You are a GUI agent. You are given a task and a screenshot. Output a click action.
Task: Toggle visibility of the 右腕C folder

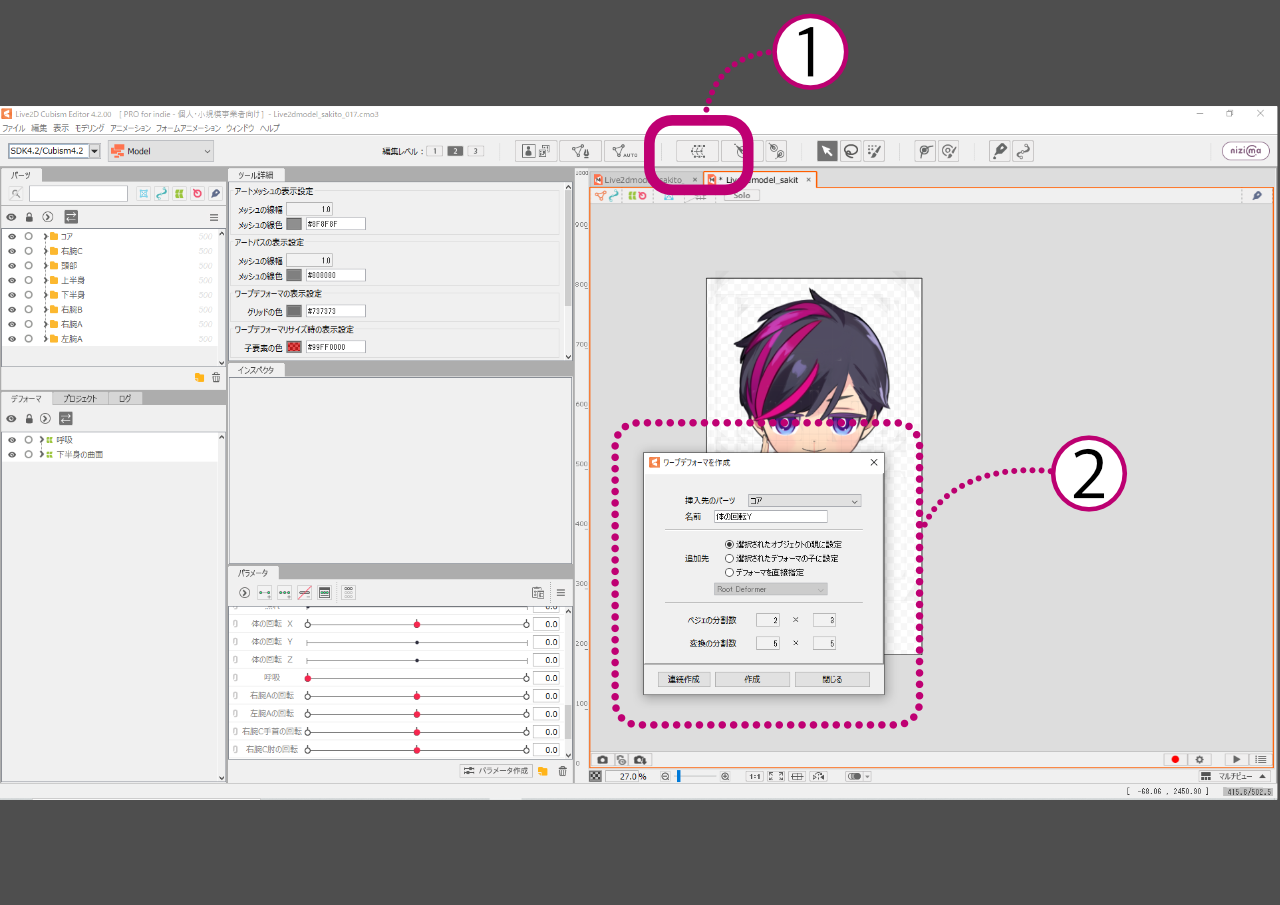pos(12,251)
